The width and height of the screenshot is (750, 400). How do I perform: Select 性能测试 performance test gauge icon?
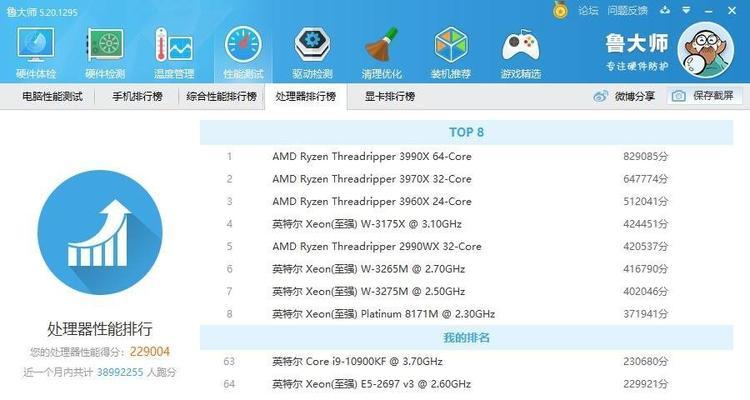coord(243,44)
